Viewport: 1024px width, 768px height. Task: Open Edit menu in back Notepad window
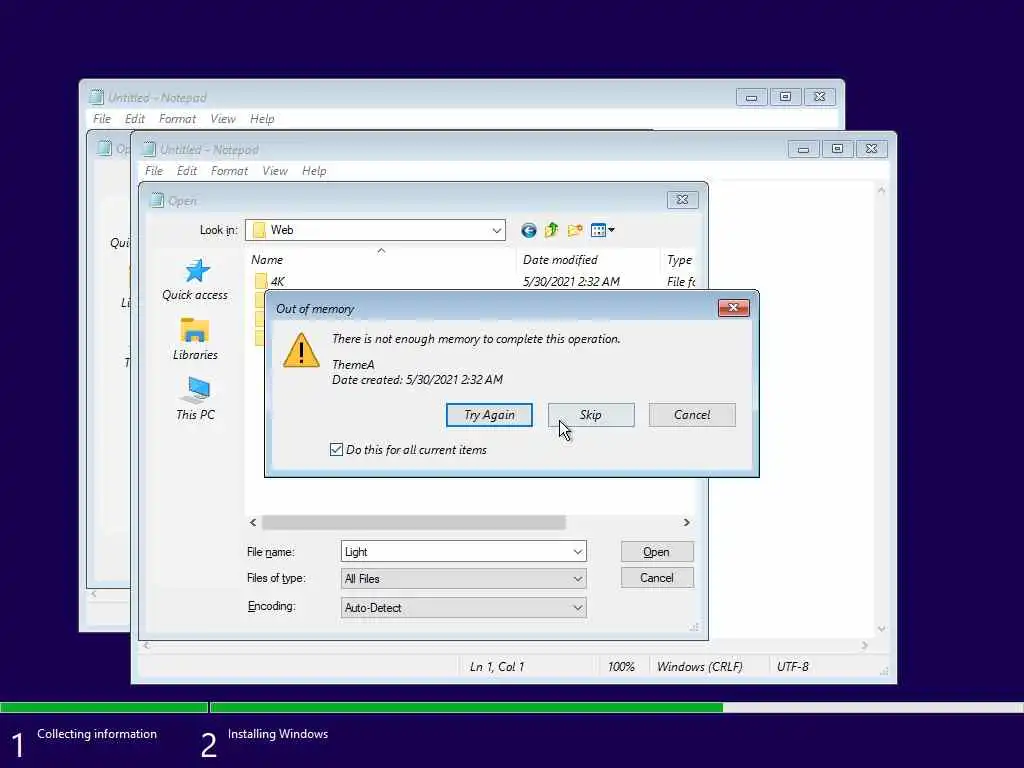pos(135,118)
